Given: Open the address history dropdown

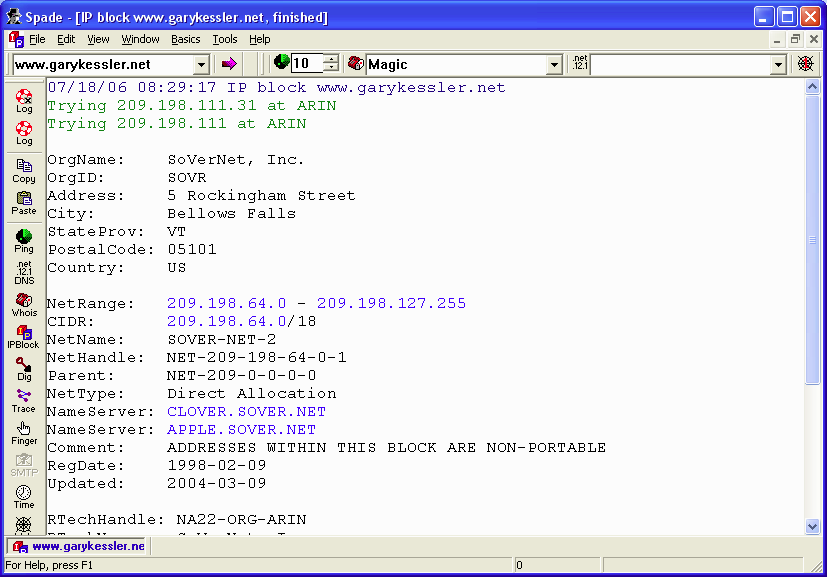Looking at the screenshot, I should [201, 64].
